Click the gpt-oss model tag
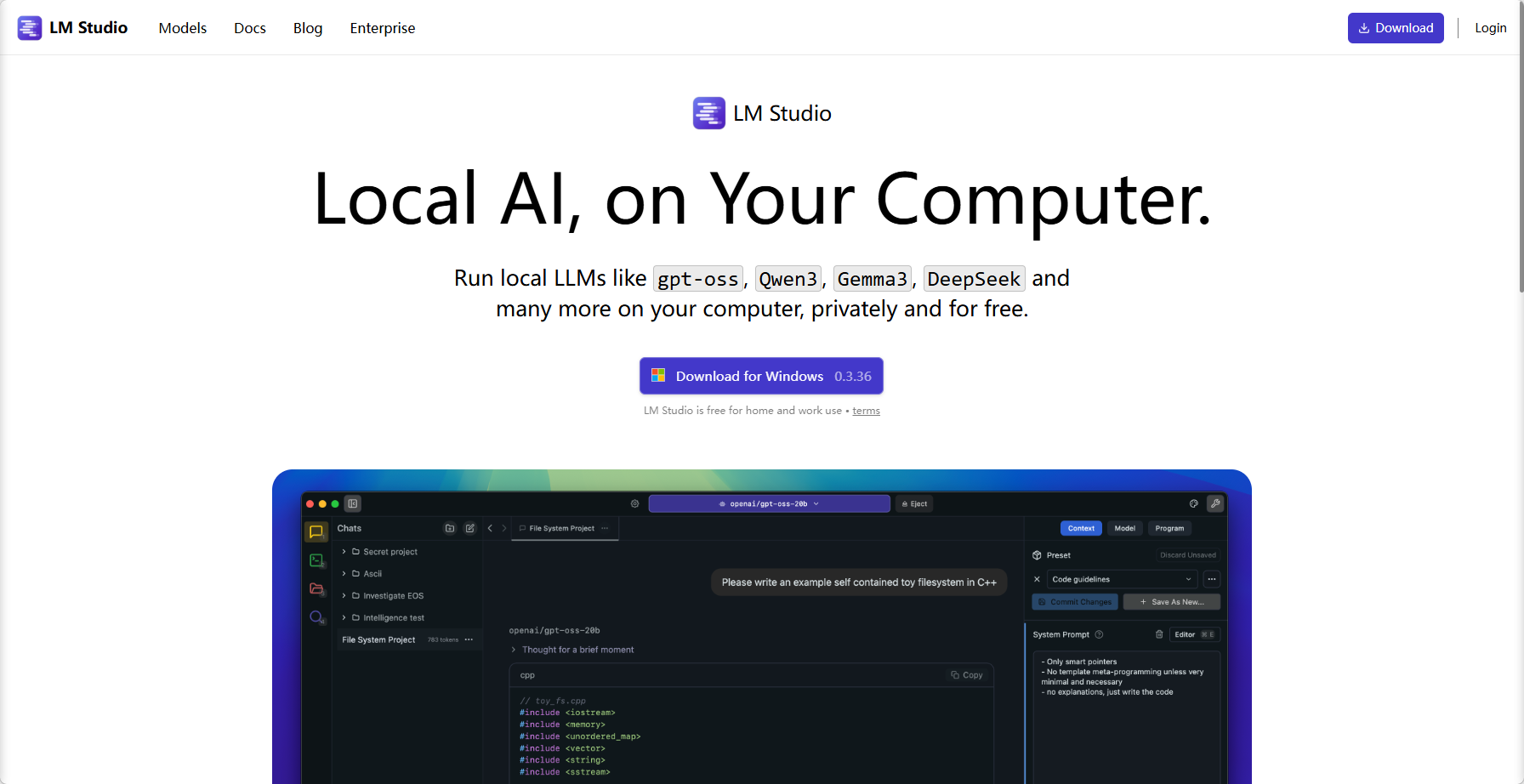Image resolution: width=1524 pixels, height=784 pixels. coord(698,279)
